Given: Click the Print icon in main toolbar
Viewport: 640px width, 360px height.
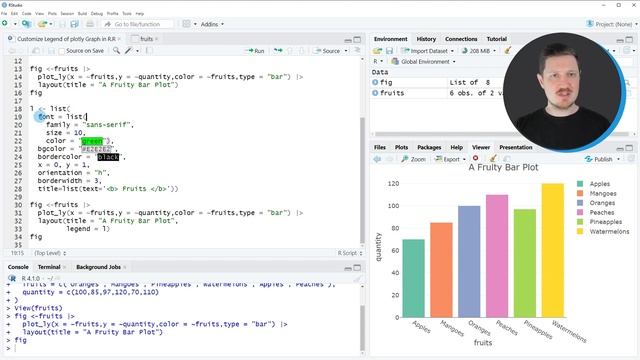Looking at the screenshot, I should click(x=90, y=24).
